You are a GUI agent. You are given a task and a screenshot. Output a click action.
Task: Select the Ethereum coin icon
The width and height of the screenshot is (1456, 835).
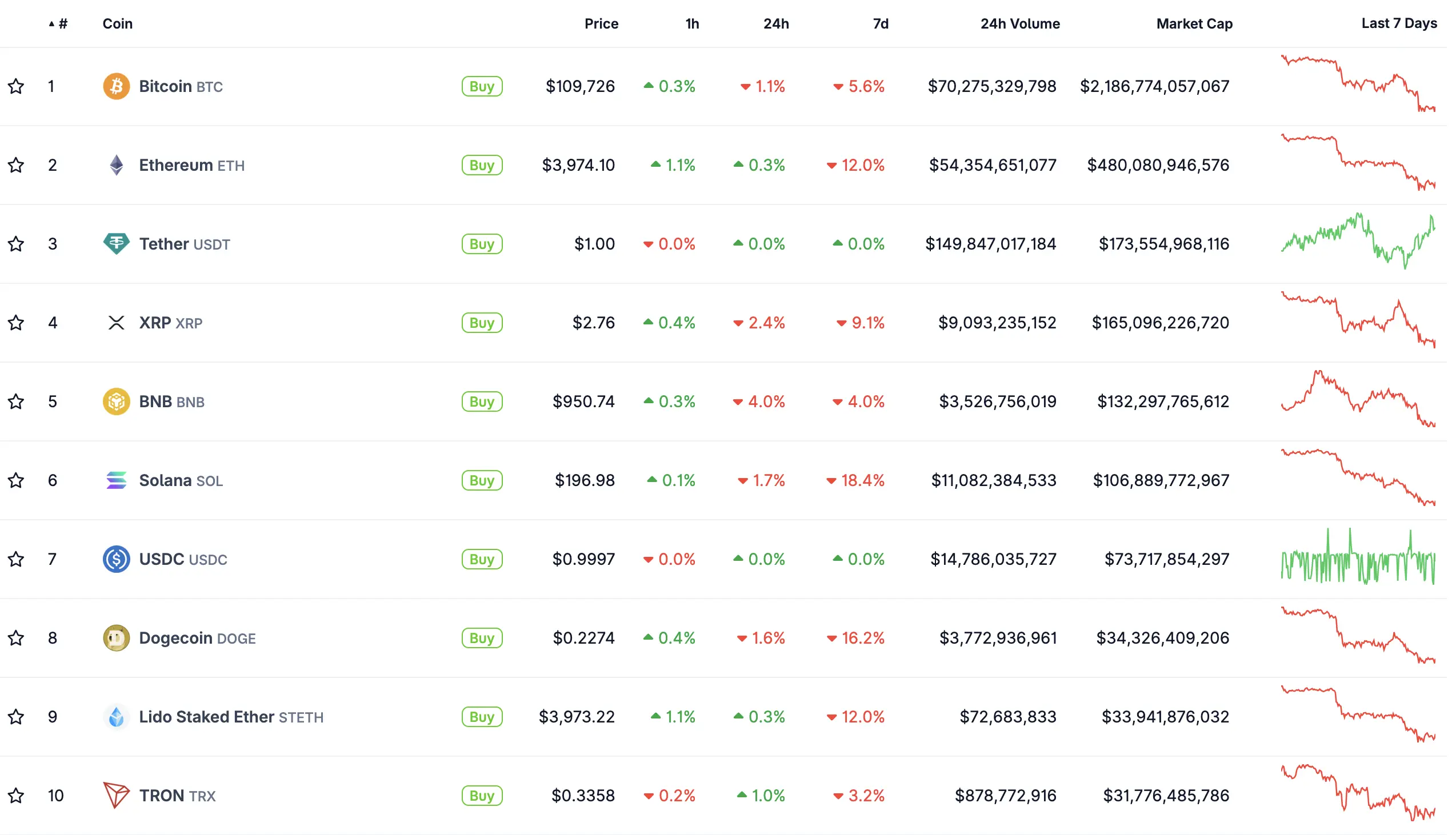(x=117, y=165)
